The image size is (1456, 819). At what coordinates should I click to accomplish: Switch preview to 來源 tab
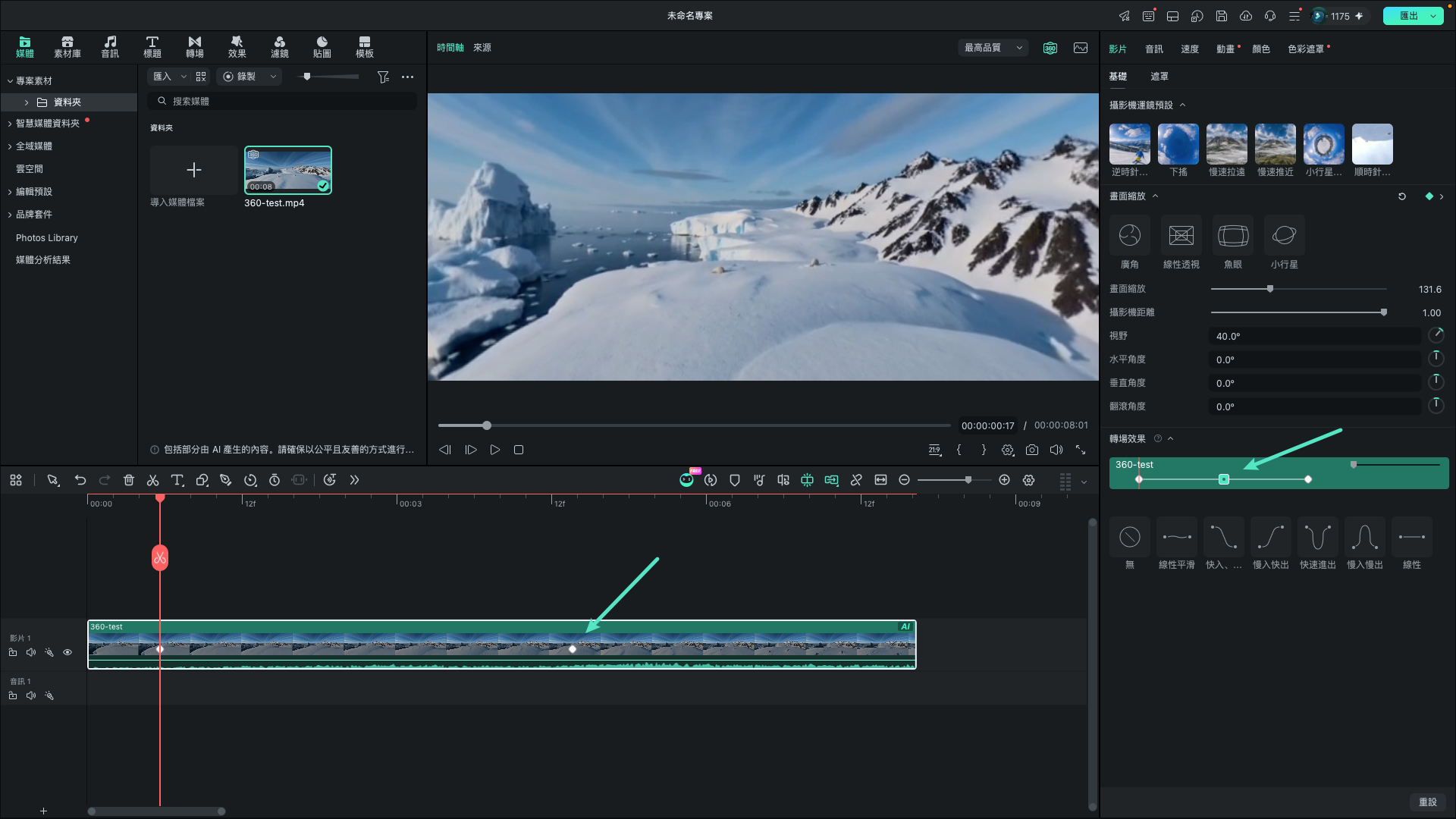coord(482,48)
